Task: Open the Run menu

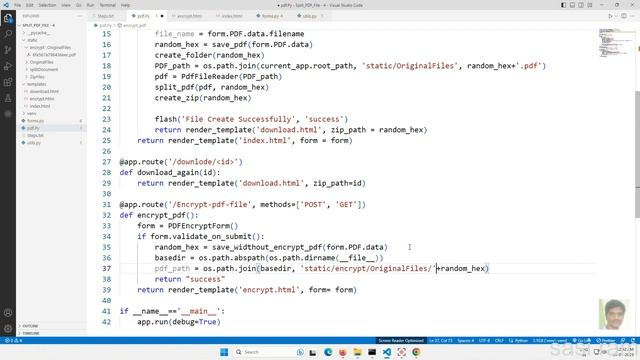Action: coord(90,5)
